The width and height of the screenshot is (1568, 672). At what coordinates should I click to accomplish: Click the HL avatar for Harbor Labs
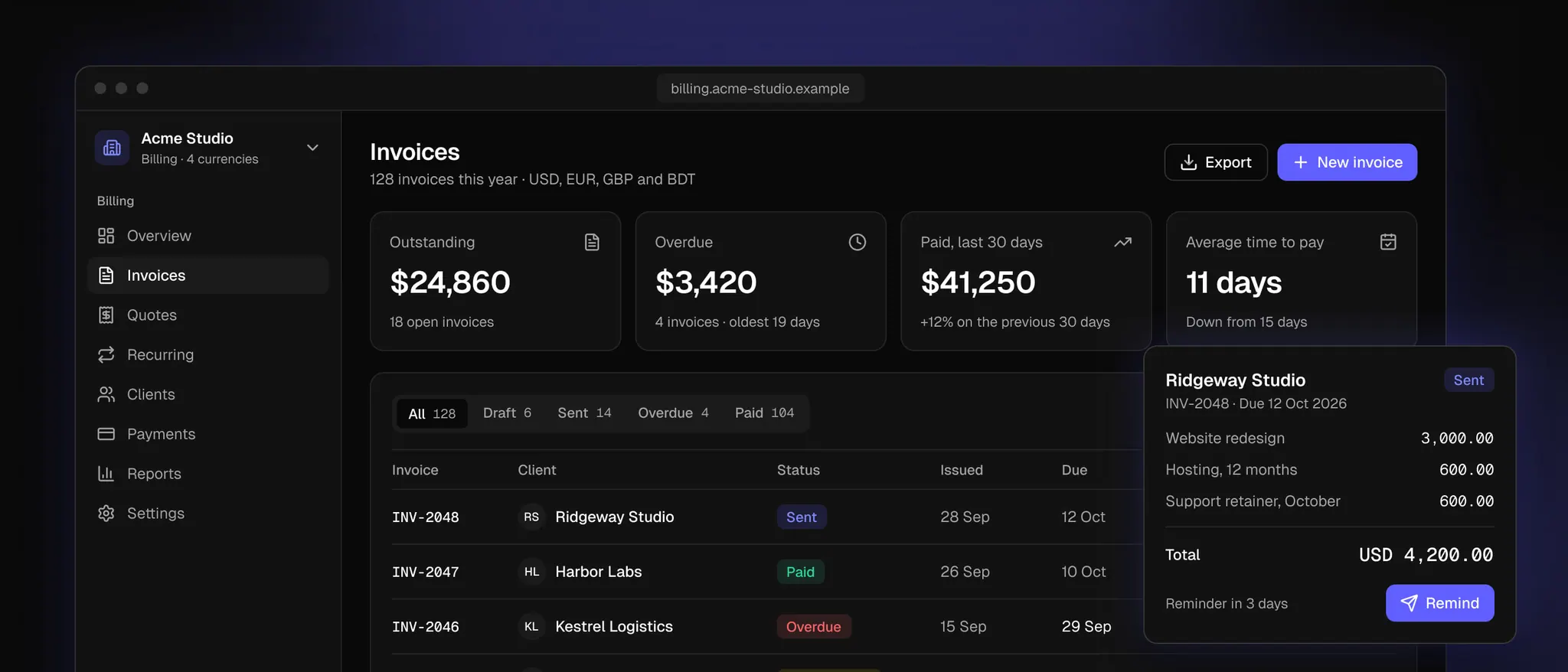[x=531, y=572]
